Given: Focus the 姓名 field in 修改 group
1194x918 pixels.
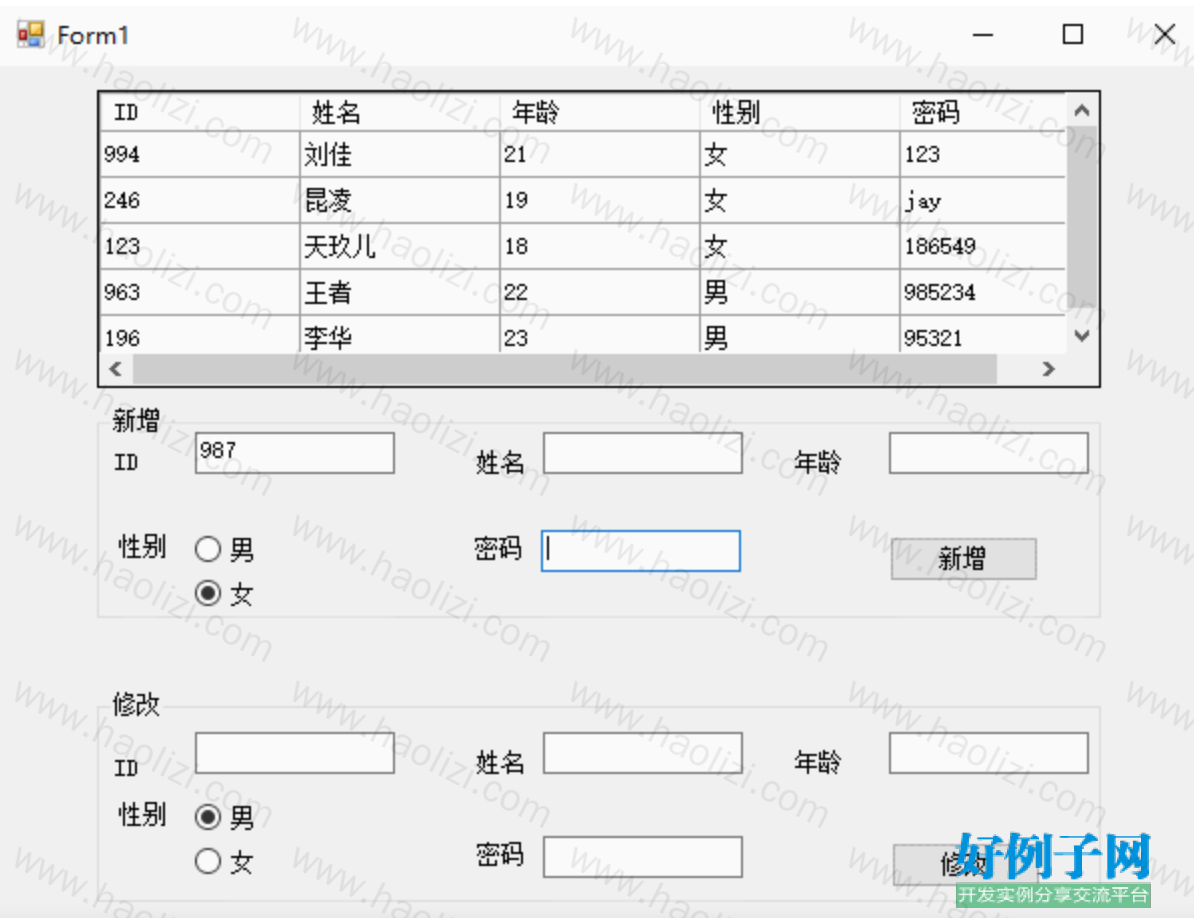Looking at the screenshot, I should (643, 753).
